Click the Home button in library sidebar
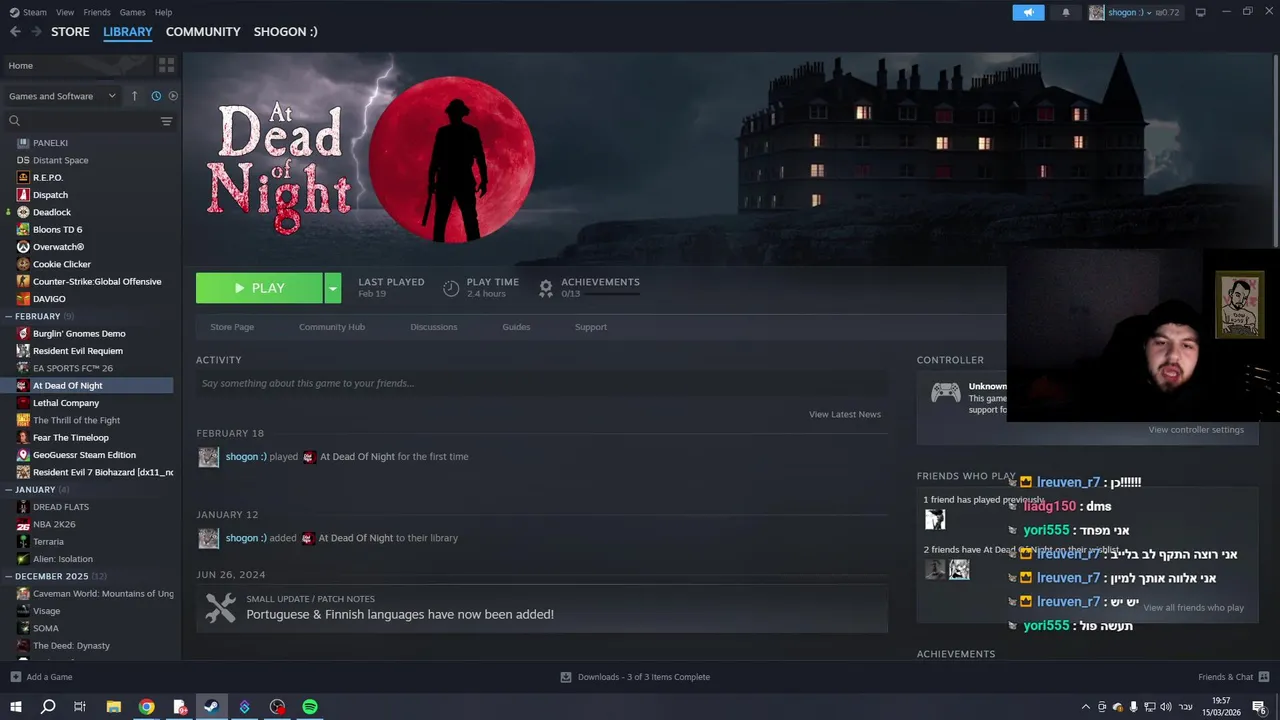The width and height of the screenshot is (1280, 720). click(78, 65)
